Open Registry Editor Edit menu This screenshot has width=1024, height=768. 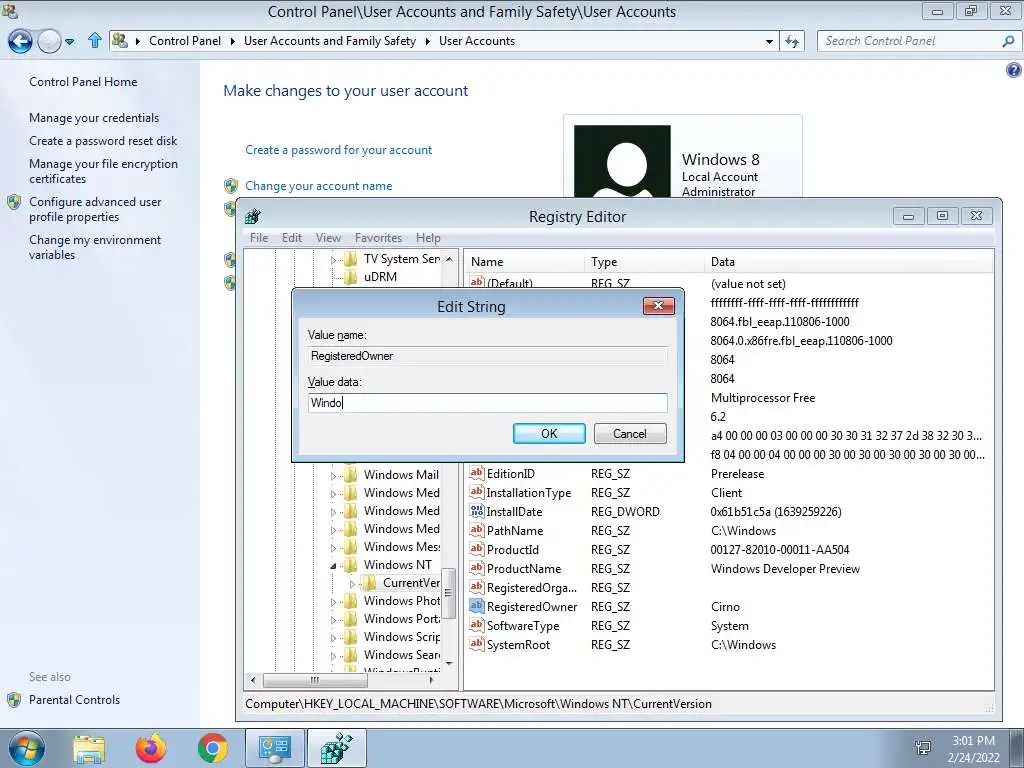291,238
